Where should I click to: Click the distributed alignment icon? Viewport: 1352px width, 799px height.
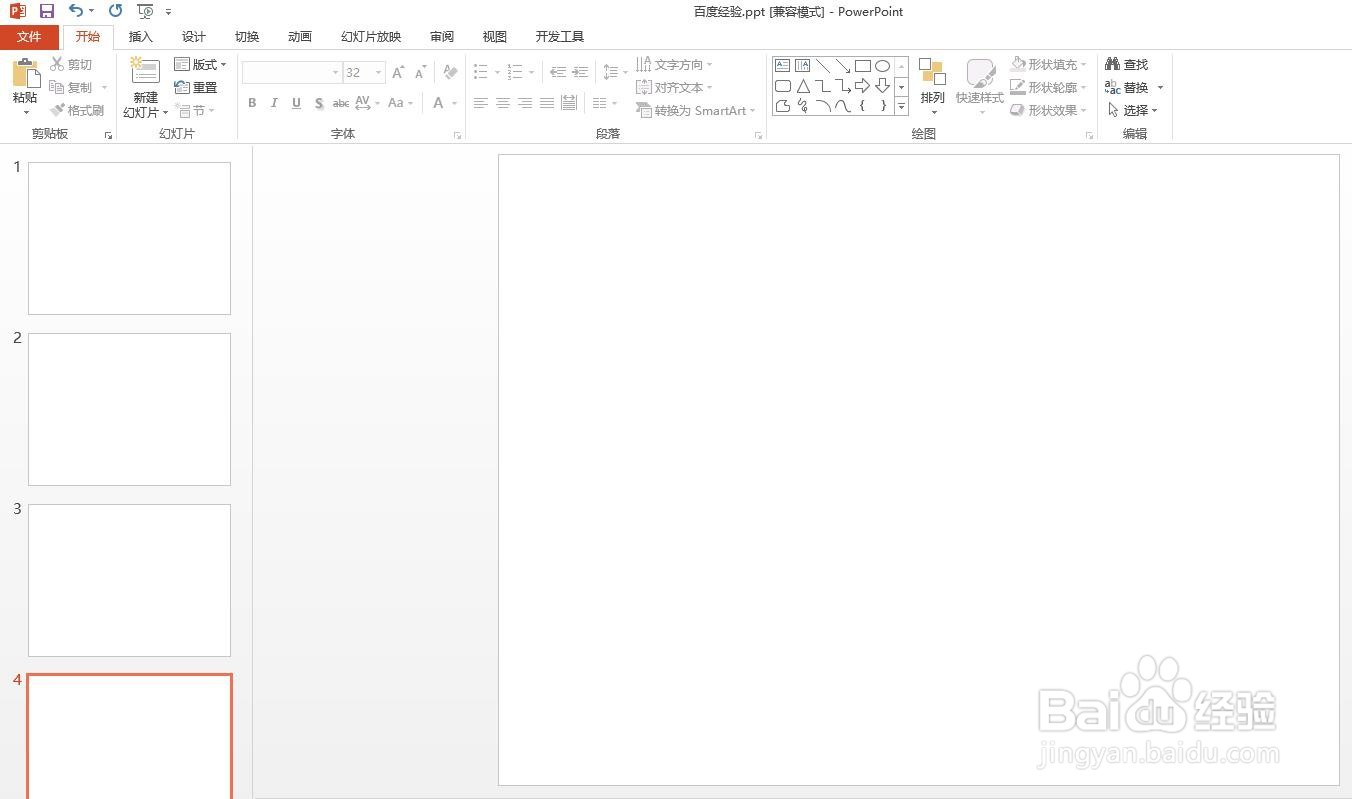[x=569, y=103]
